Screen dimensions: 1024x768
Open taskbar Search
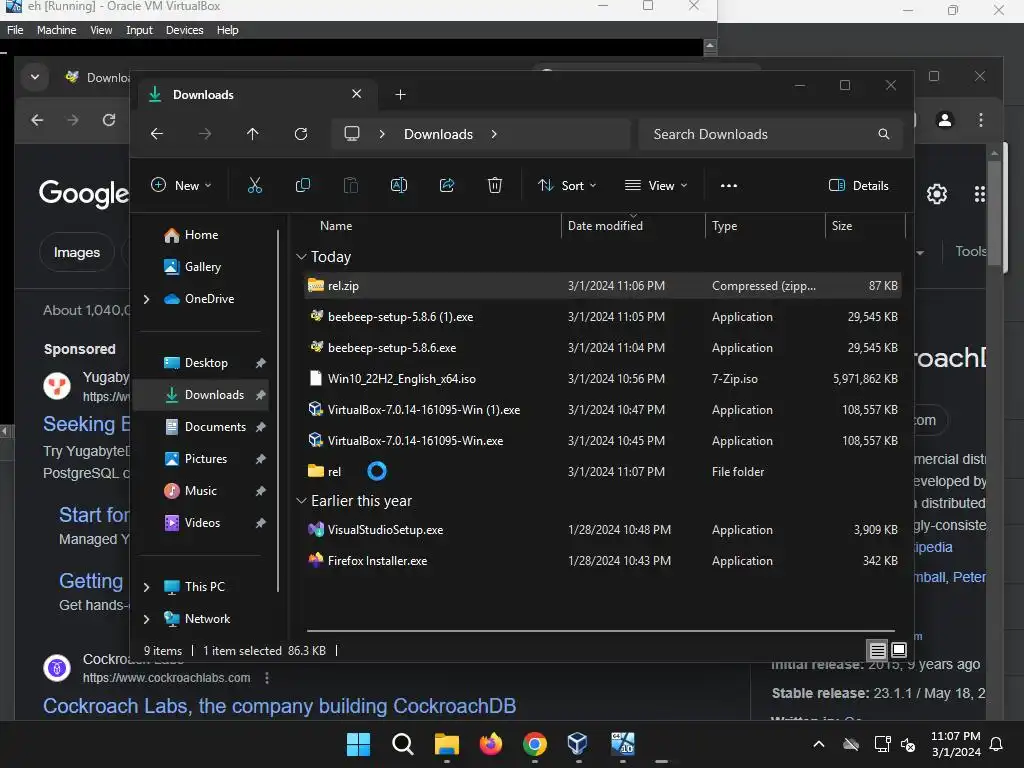pos(402,744)
